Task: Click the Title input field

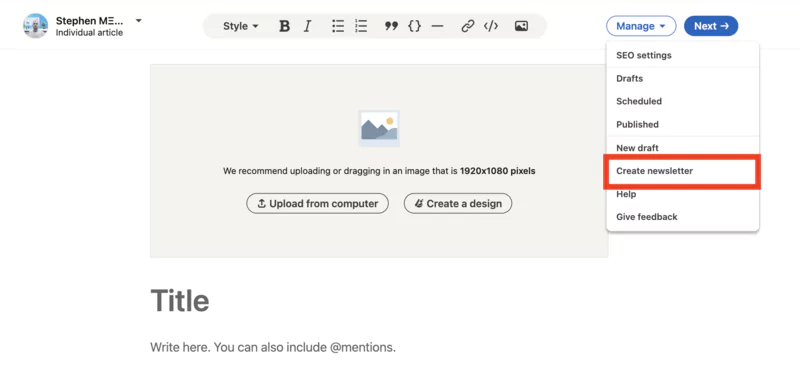Action: (x=379, y=300)
